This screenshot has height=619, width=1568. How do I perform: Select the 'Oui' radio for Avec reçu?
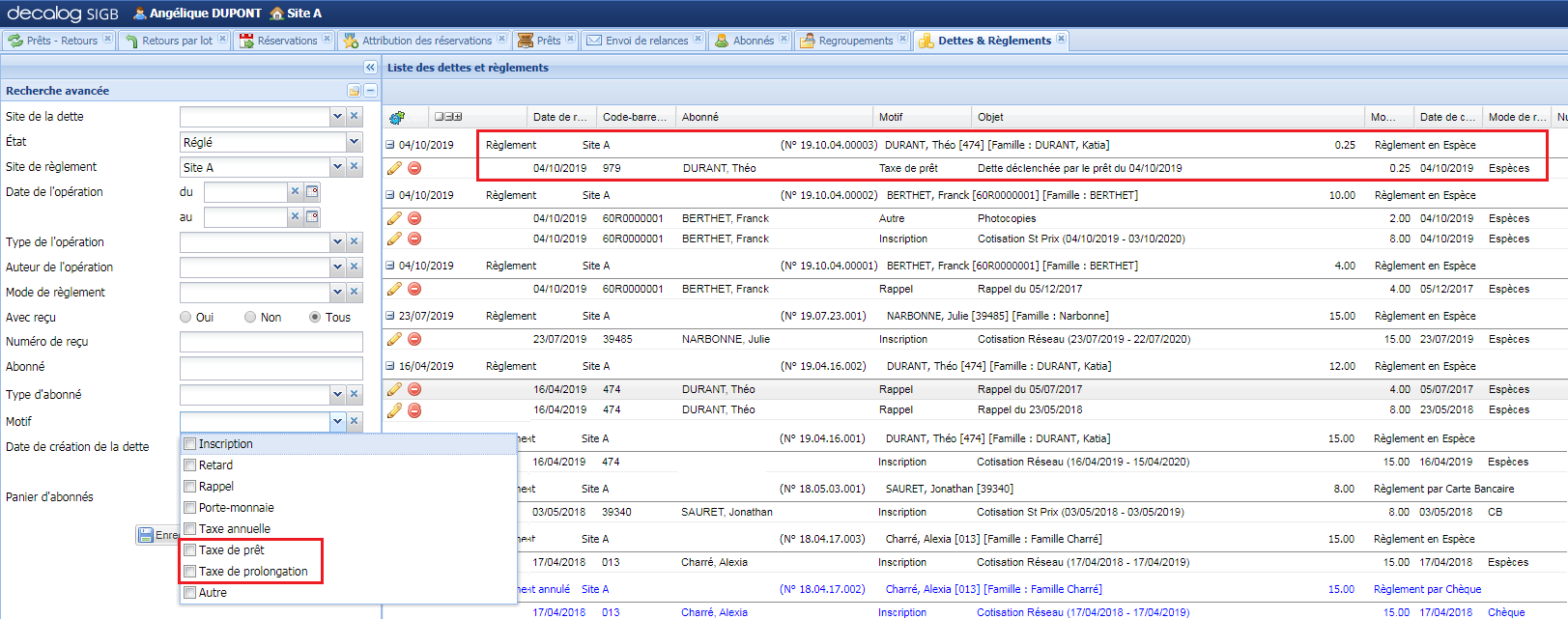185,317
